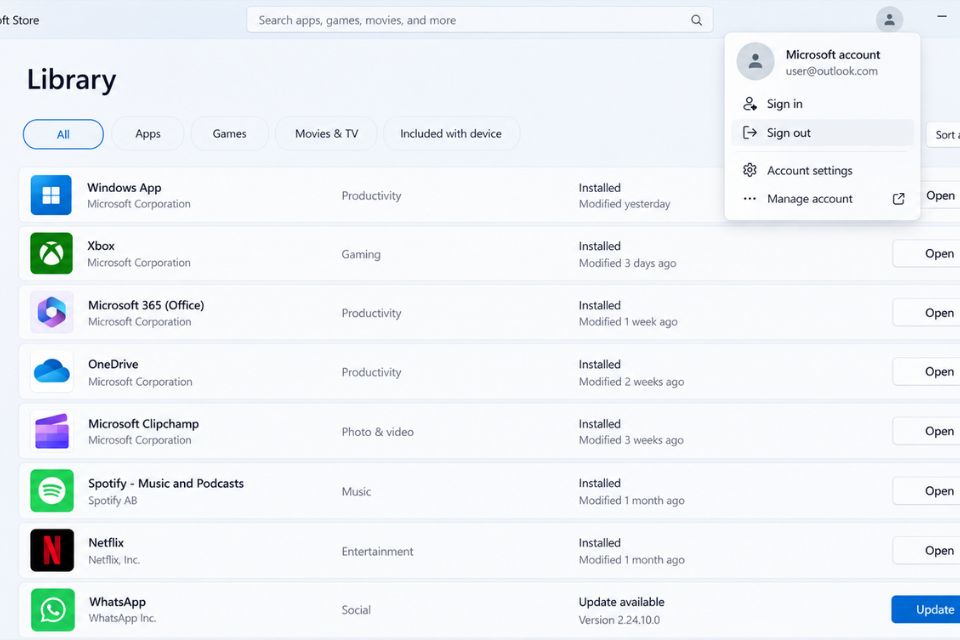Click the OneDrive title text
Screen dimensions: 960x640
pyautogui.click(x=113, y=364)
